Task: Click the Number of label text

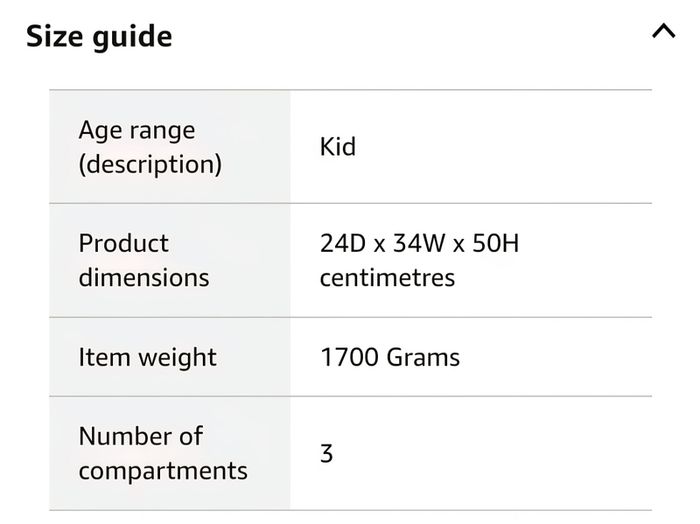Action: click(x=141, y=436)
